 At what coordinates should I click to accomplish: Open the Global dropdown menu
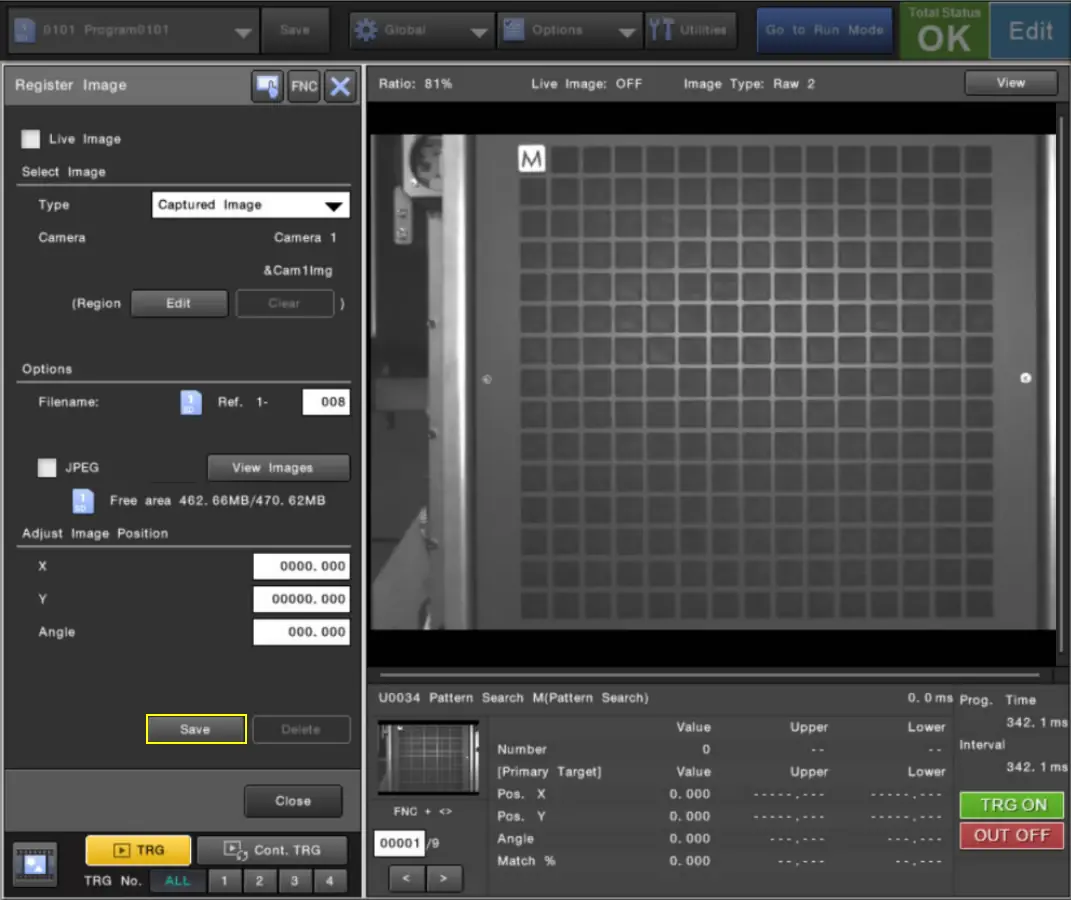421,31
